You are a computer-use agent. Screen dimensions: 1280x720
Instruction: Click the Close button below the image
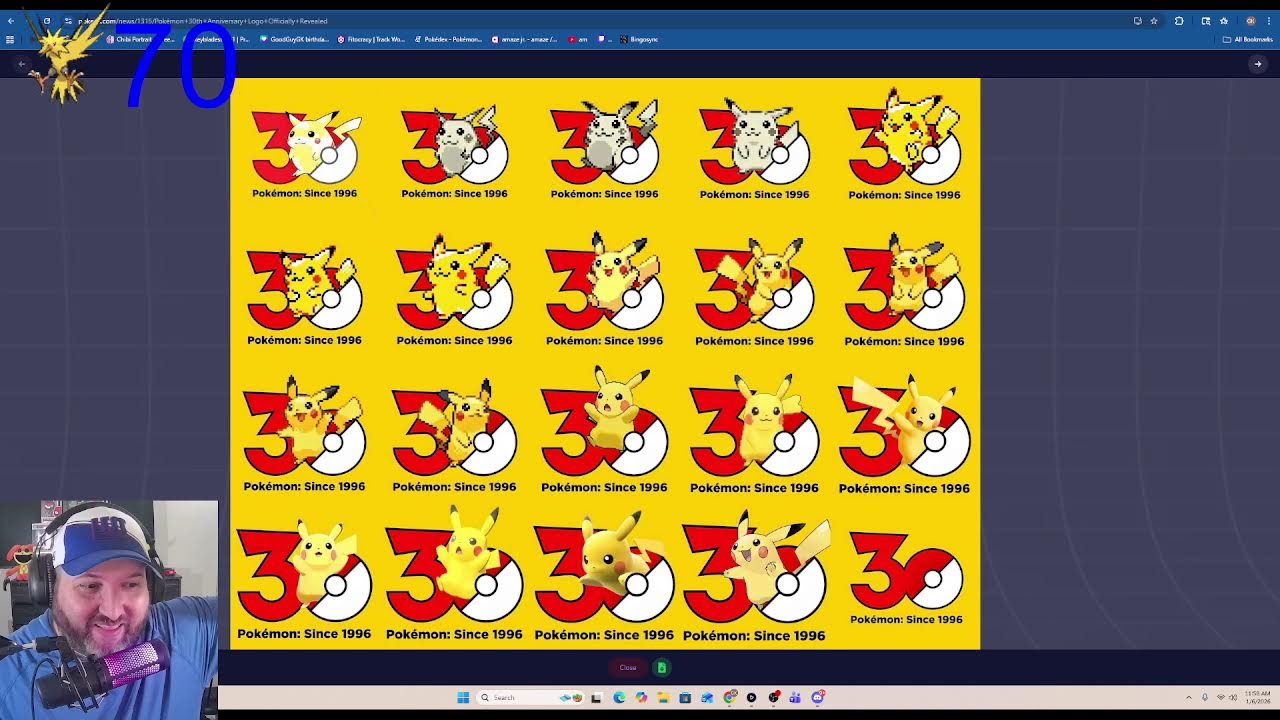tap(628, 667)
